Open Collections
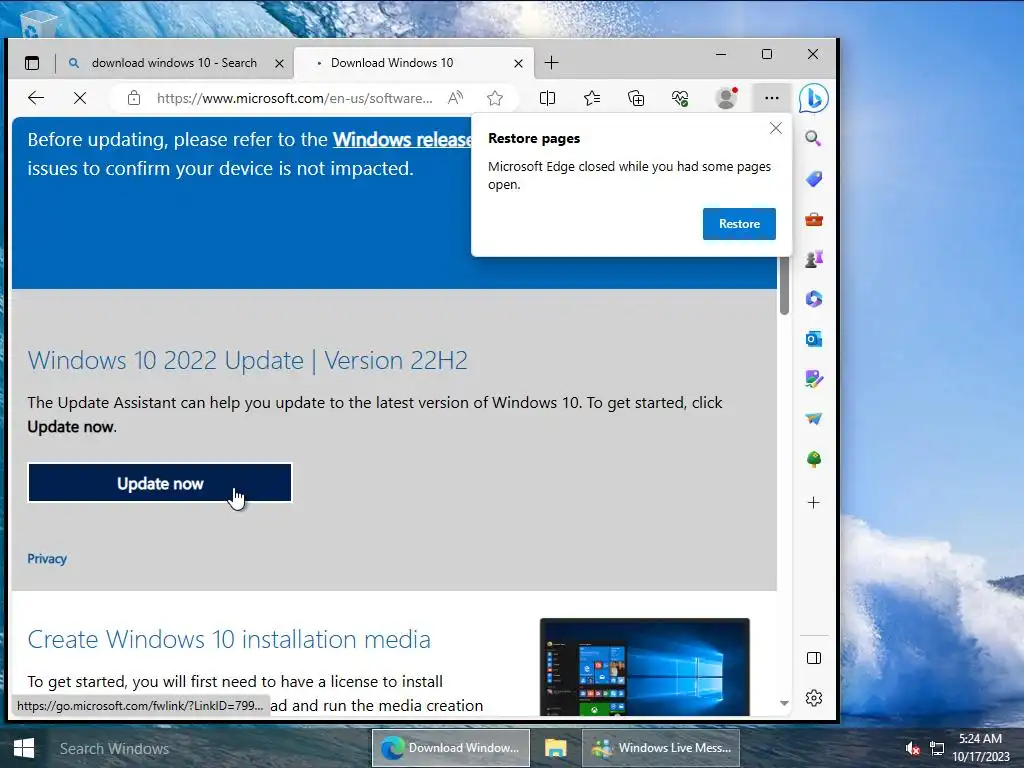1024x768 pixels. click(x=636, y=98)
